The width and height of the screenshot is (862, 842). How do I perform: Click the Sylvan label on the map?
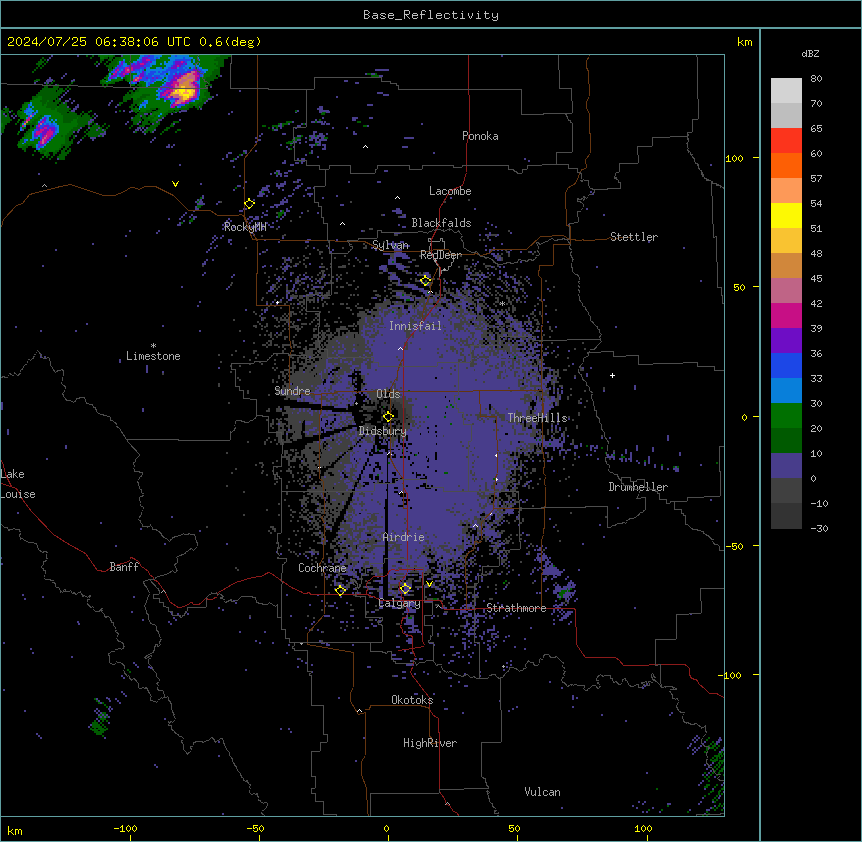(x=390, y=245)
